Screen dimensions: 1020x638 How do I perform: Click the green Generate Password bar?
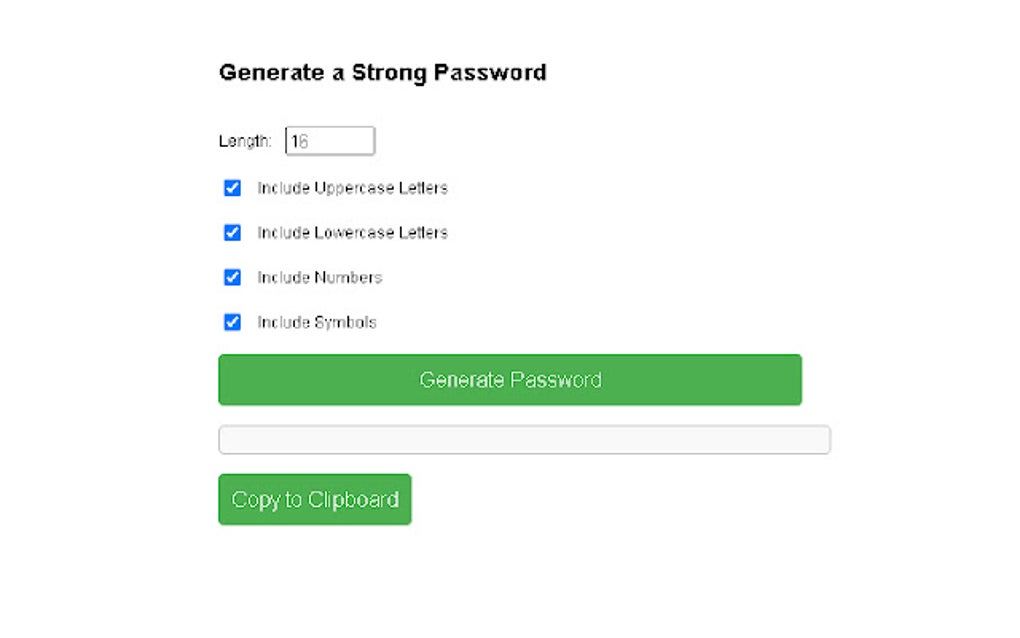coord(510,379)
